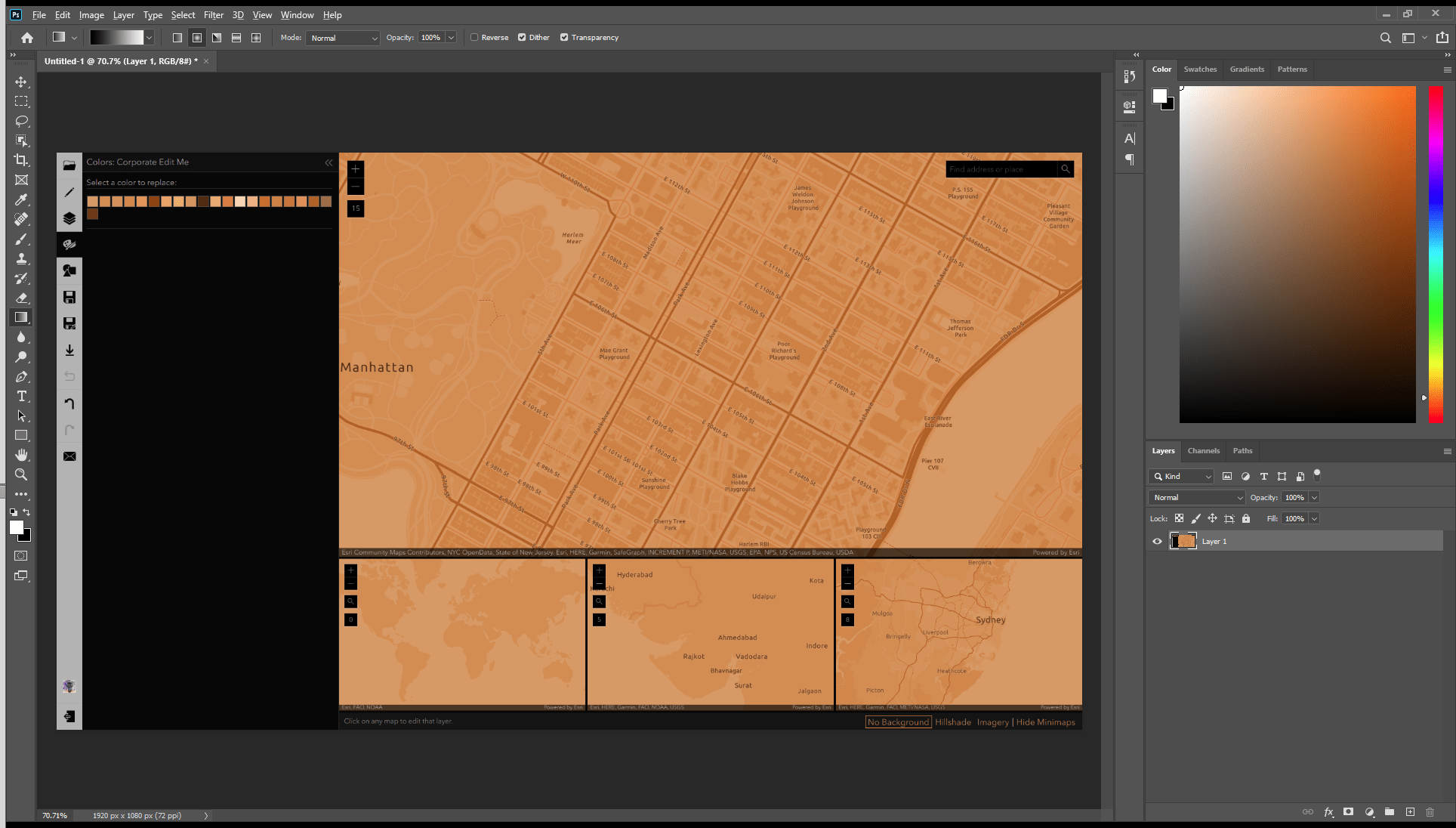Select the Horizontal Type tool

21,396
